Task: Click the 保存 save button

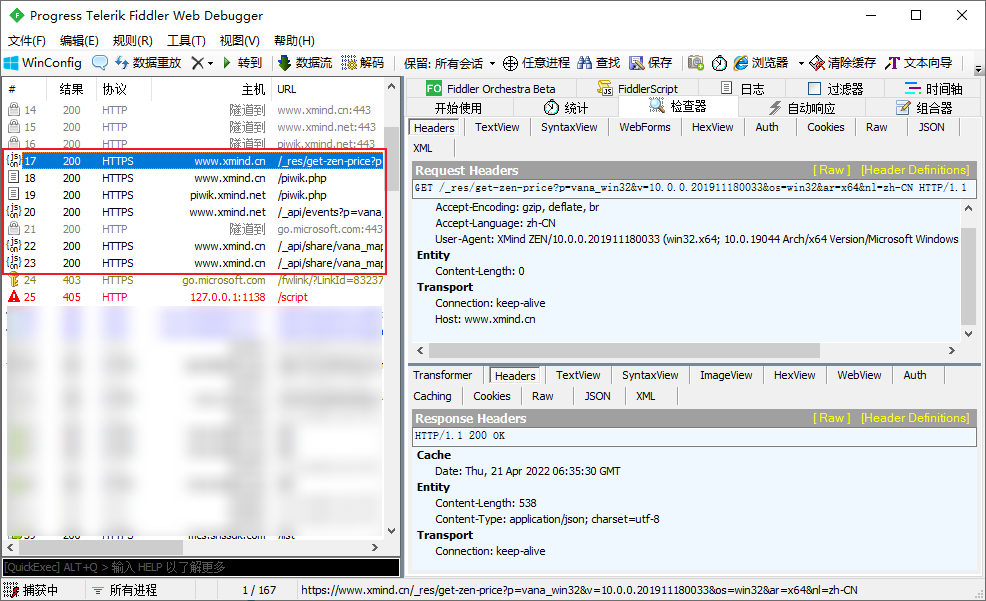Action: click(651, 62)
